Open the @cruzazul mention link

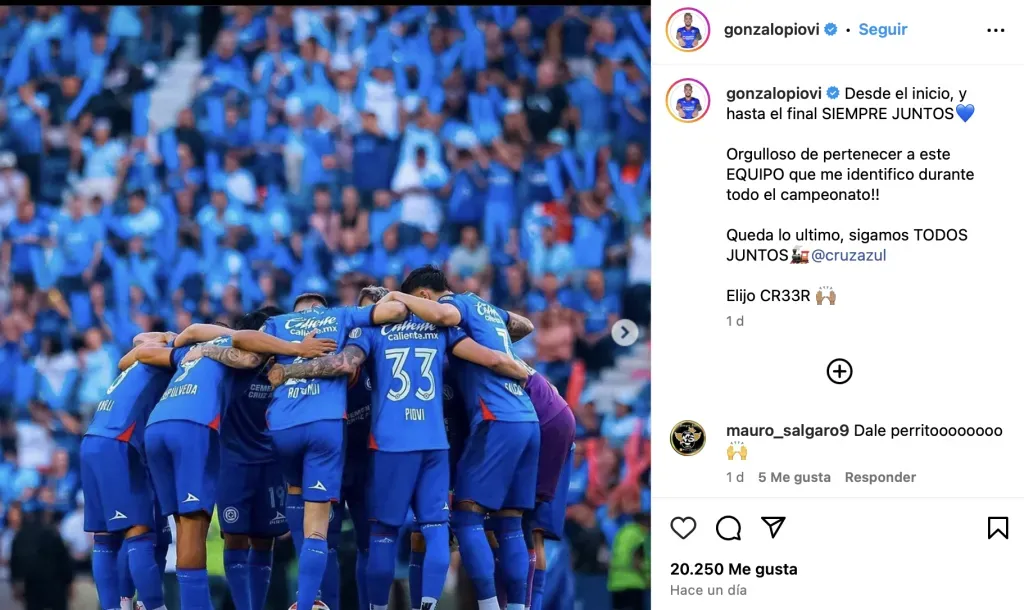[x=848, y=255]
